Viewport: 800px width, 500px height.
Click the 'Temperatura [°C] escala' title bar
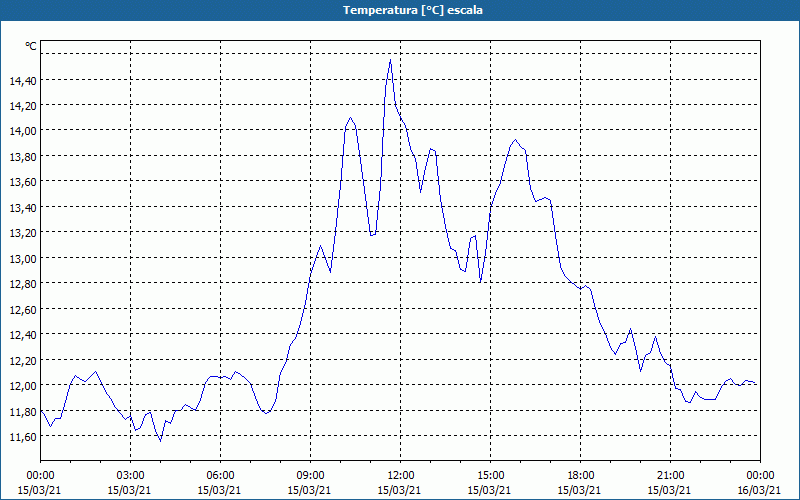400,10
